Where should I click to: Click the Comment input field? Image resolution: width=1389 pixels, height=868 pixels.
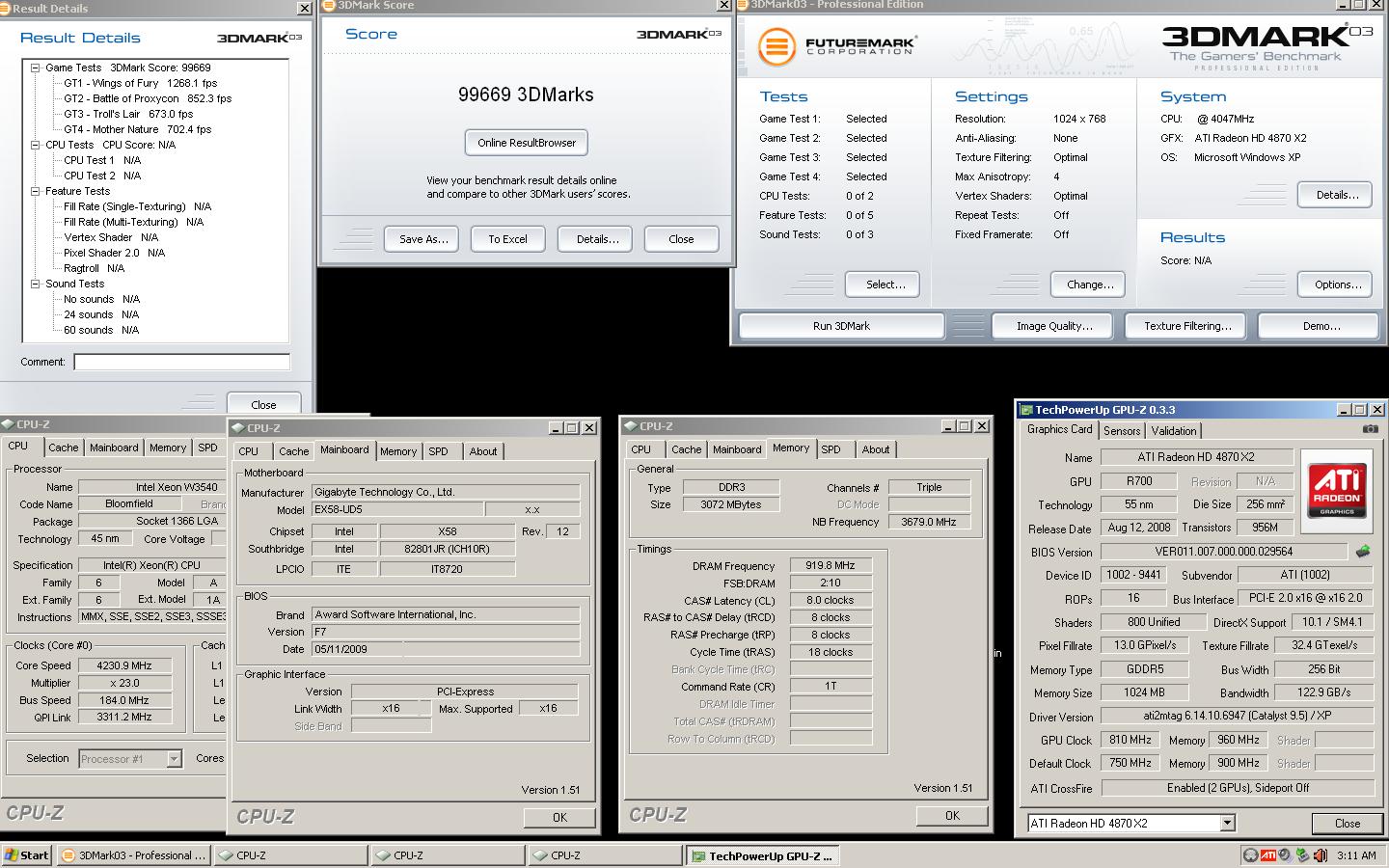[182, 362]
